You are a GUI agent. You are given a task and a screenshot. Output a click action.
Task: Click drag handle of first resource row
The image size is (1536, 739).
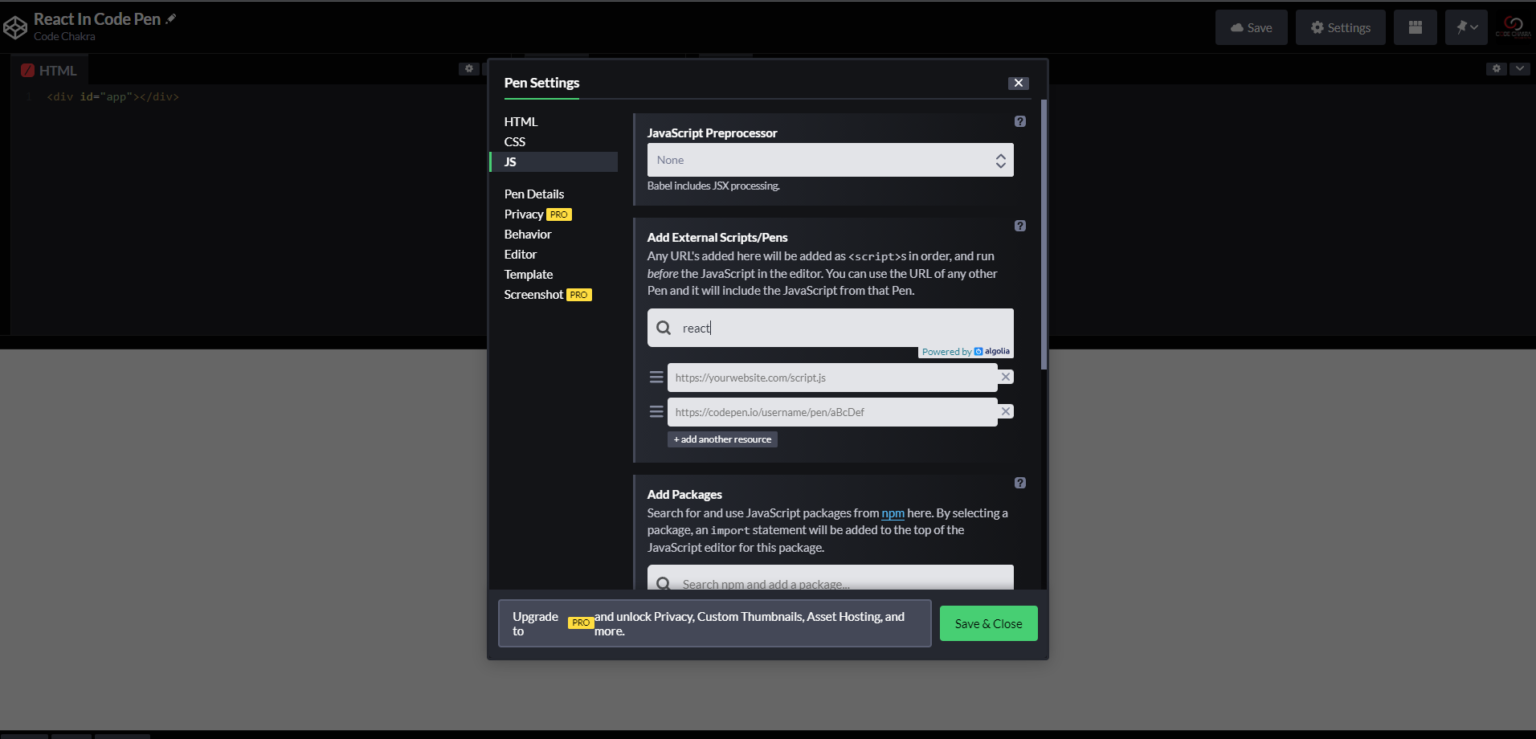[x=657, y=377]
